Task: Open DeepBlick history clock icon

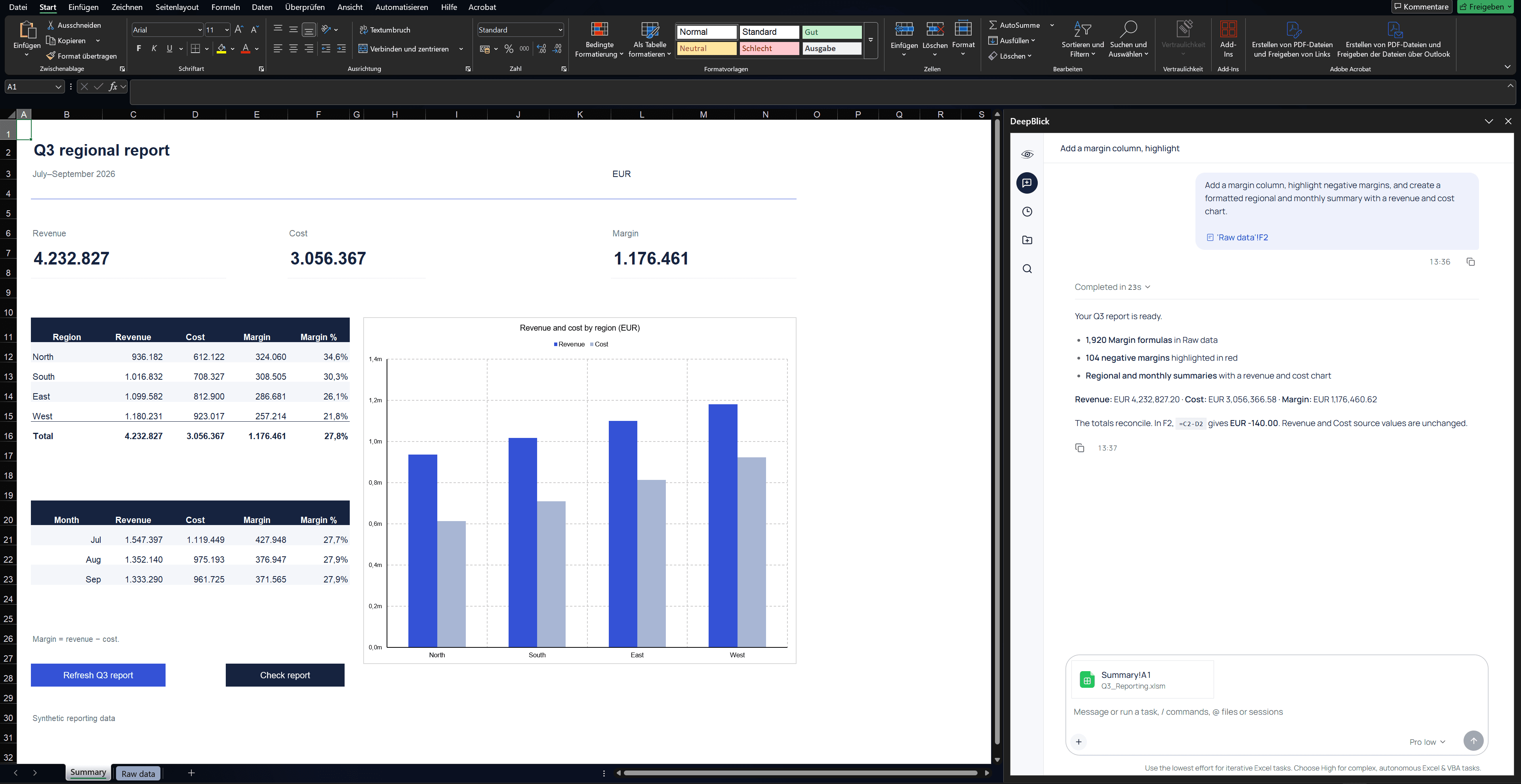Action: point(1027,211)
